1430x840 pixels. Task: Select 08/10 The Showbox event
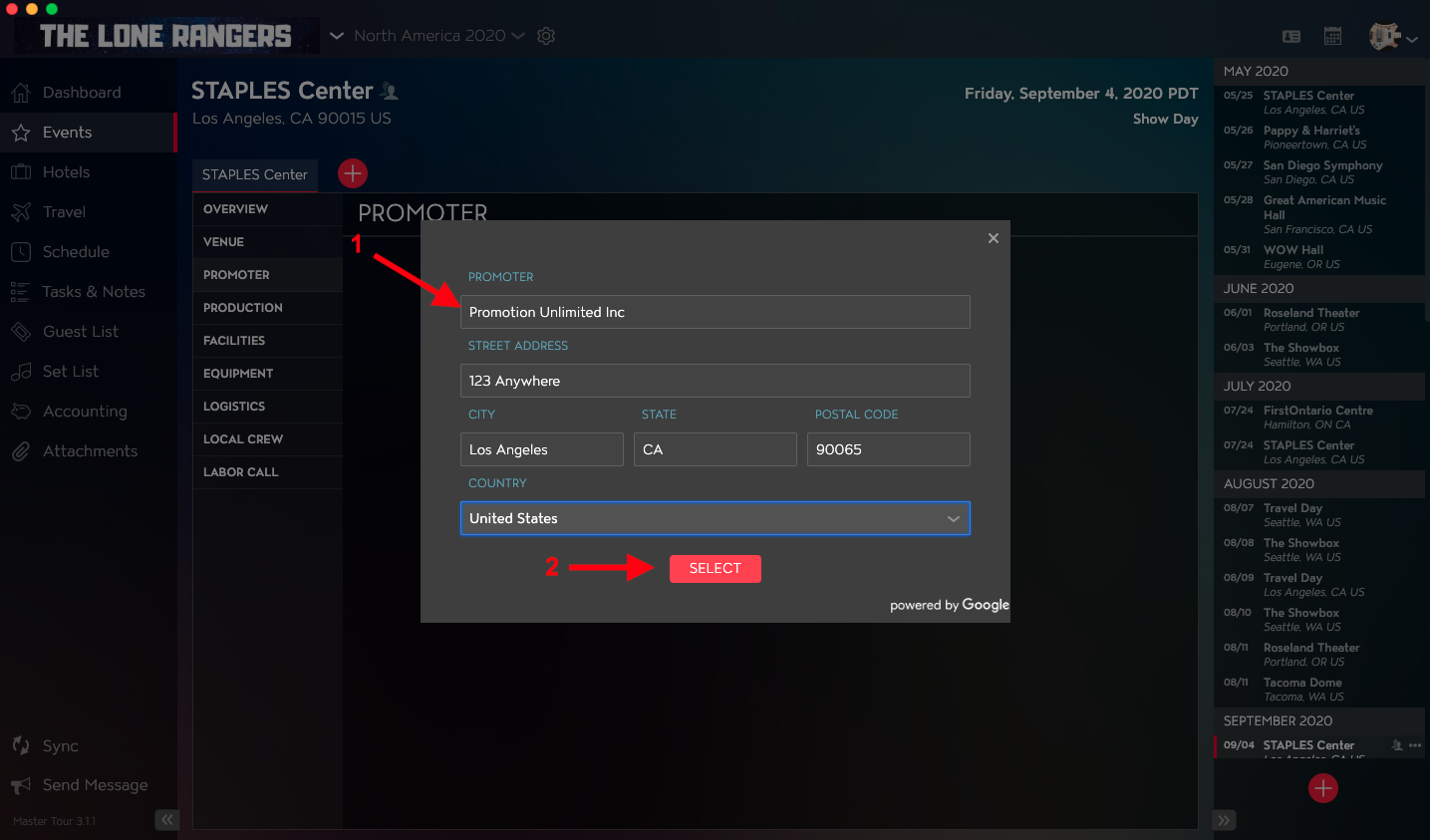tap(1319, 620)
